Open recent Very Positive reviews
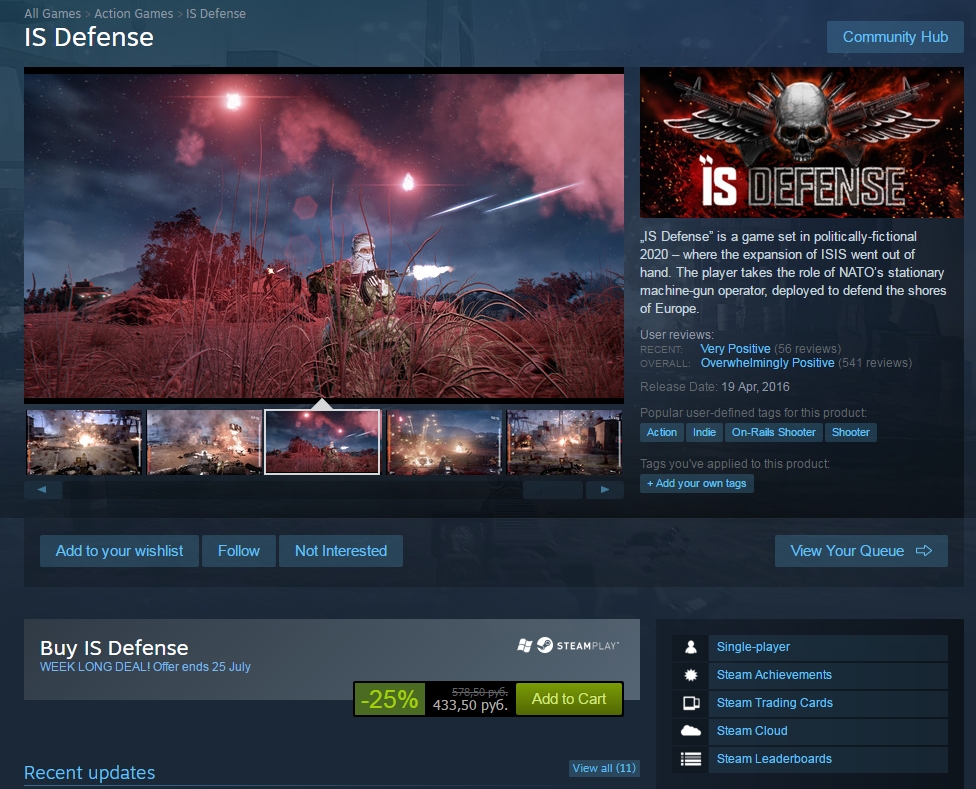Viewport: 976px width, 789px height. pyautogui.click(x=735, y=349)
